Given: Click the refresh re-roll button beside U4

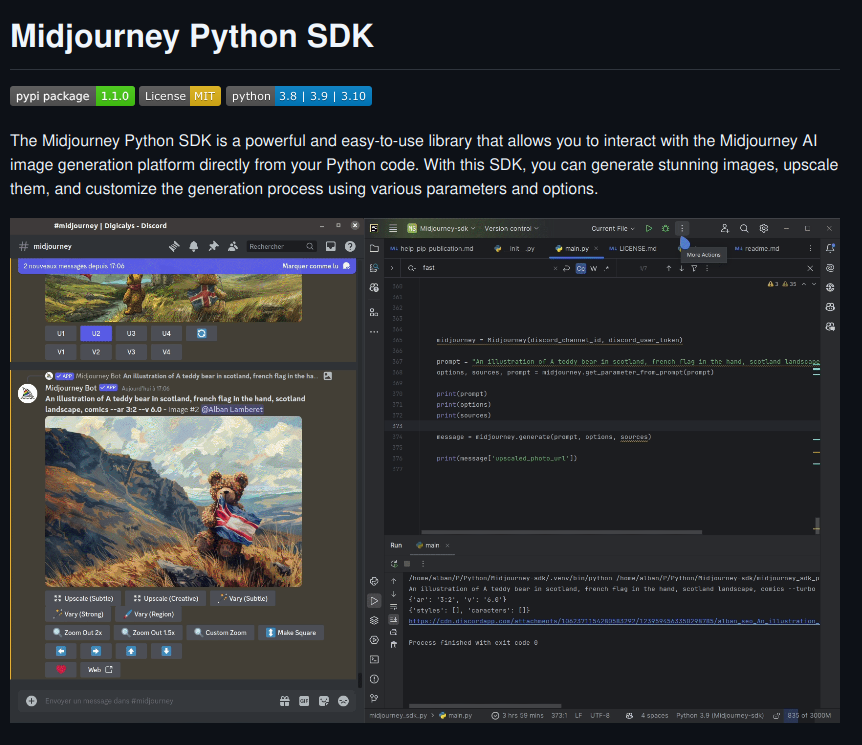Looking at the screenshot, I should point(201,333).
